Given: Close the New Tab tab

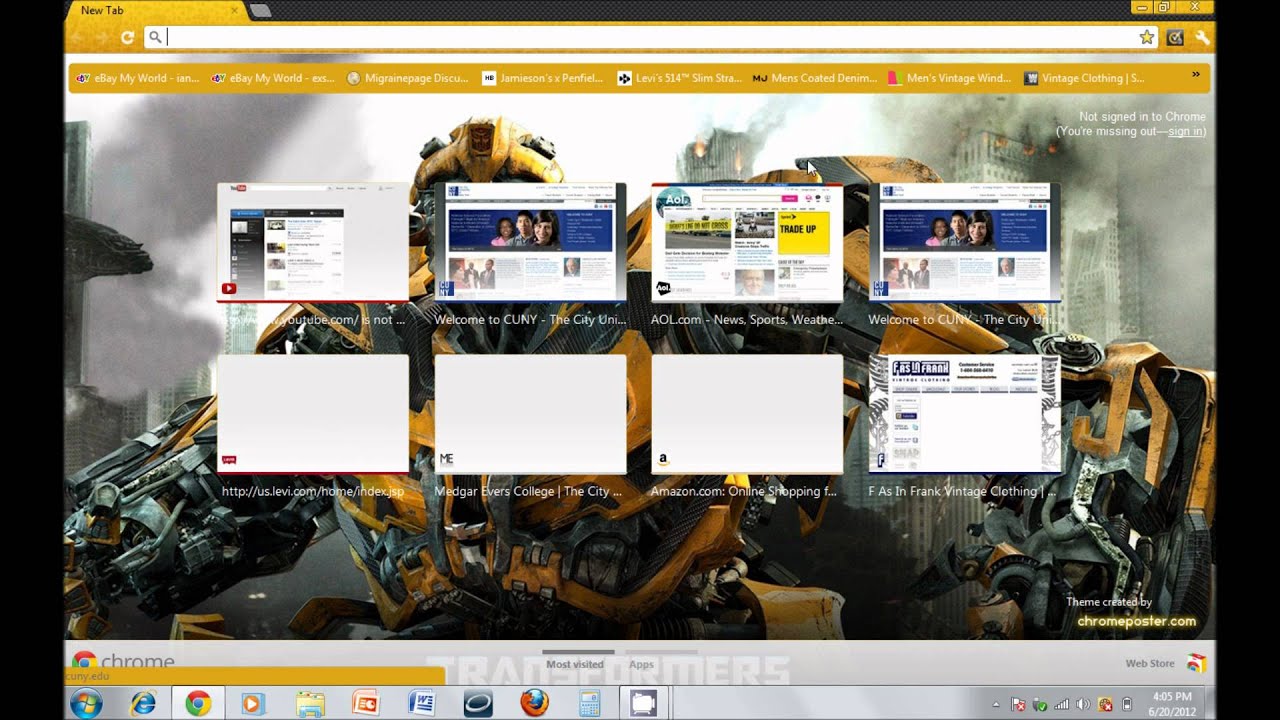Looking at the screenshot, I should coord(235,11).
